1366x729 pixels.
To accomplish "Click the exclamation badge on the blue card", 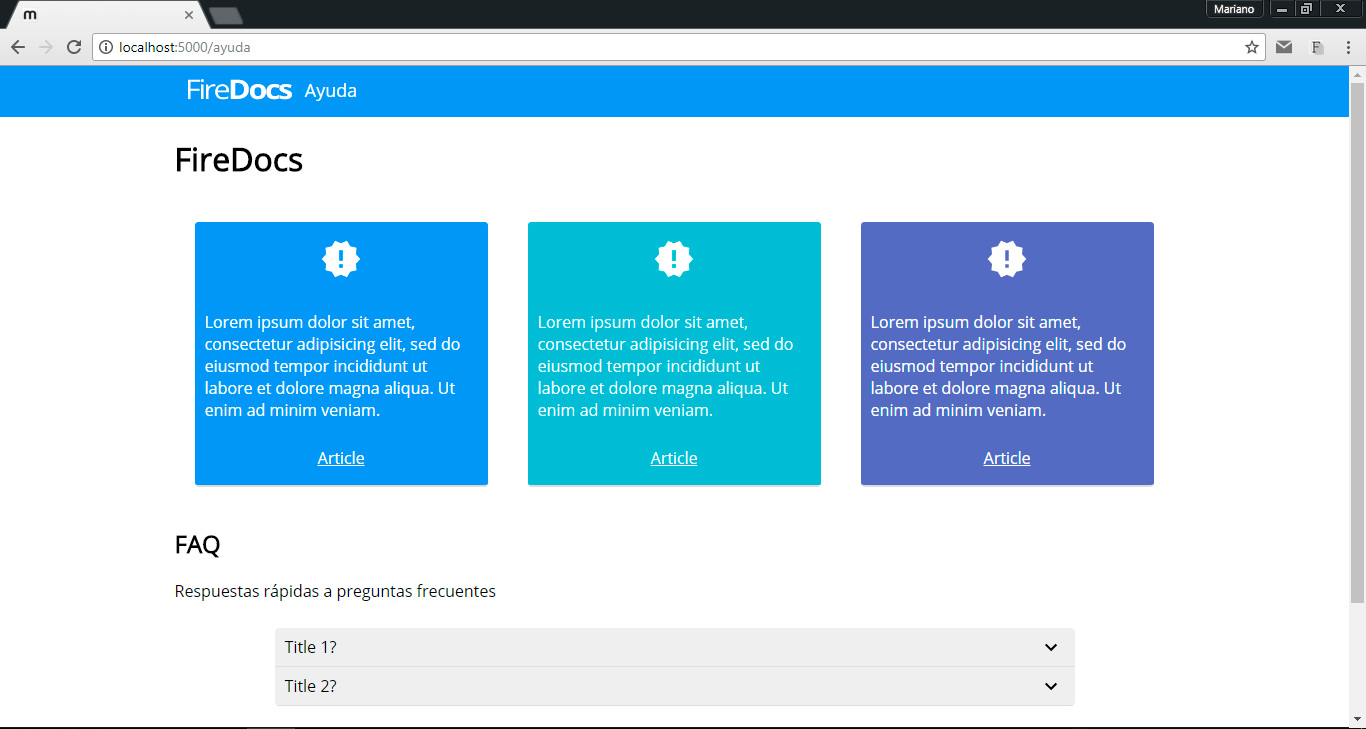I will point(341,258).
